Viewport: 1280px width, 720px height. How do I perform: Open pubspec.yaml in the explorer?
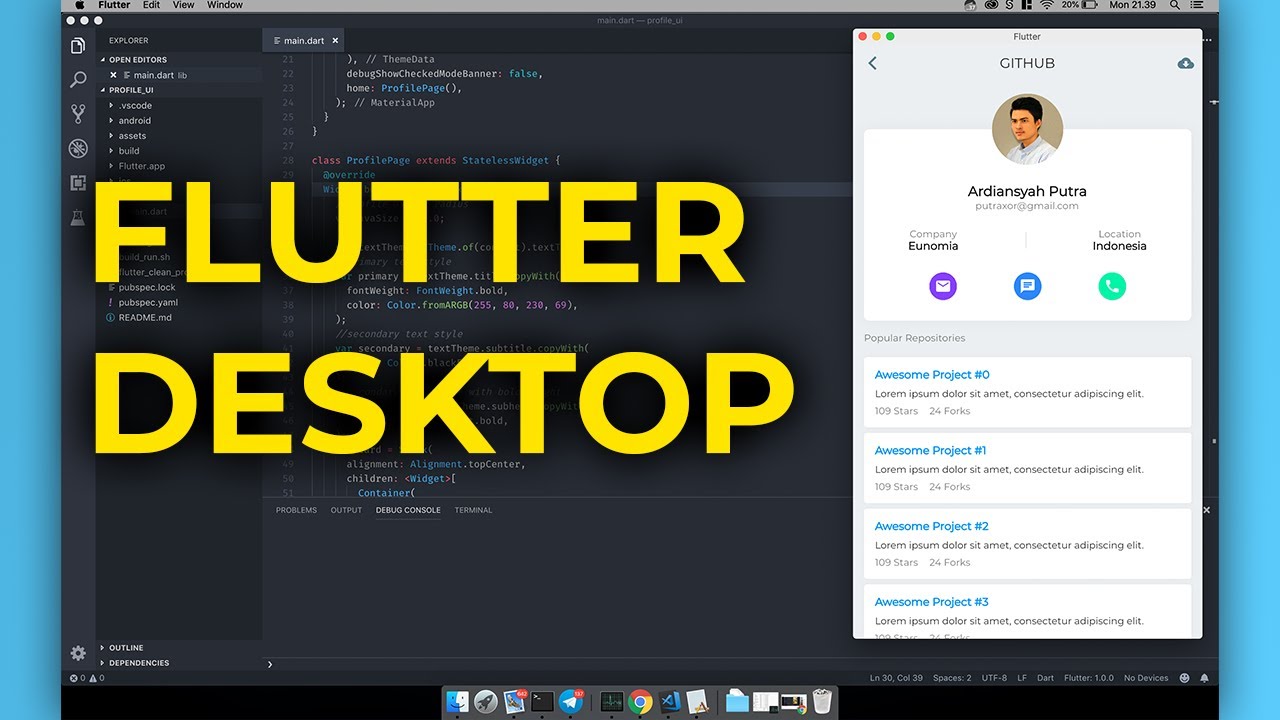click(148, 302)
